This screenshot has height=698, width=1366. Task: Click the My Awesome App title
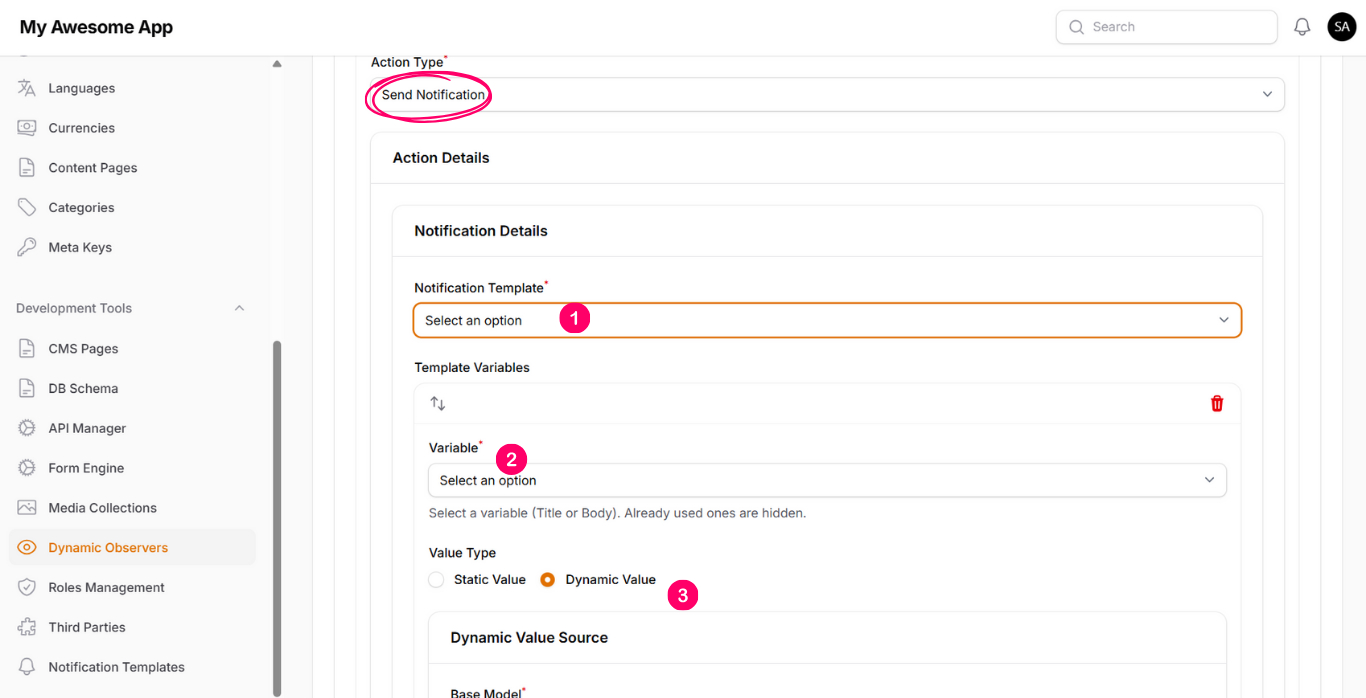[x=96, y=27]
